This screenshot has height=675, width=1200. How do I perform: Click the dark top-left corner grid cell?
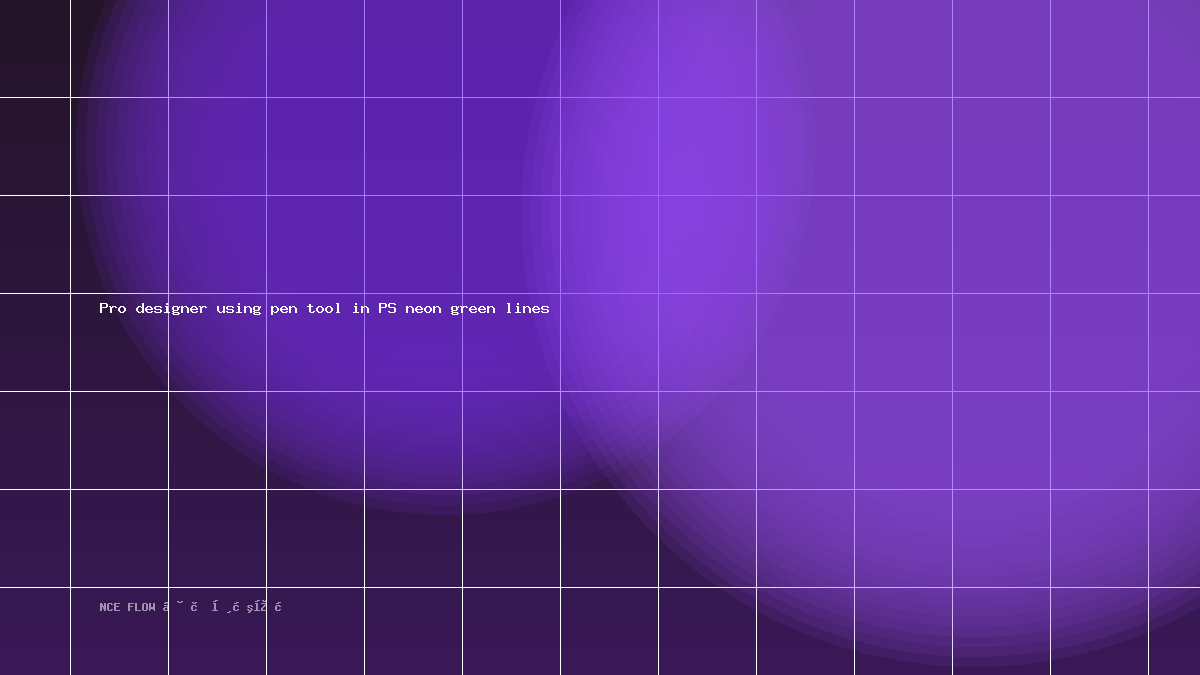click(35, 48)
